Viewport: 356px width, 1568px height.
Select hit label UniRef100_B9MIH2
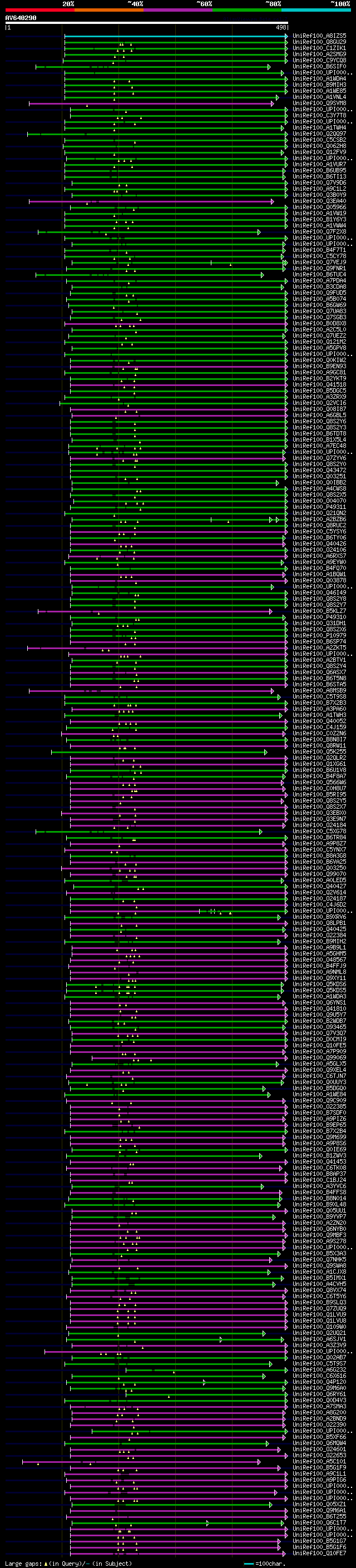pos(319,942)
